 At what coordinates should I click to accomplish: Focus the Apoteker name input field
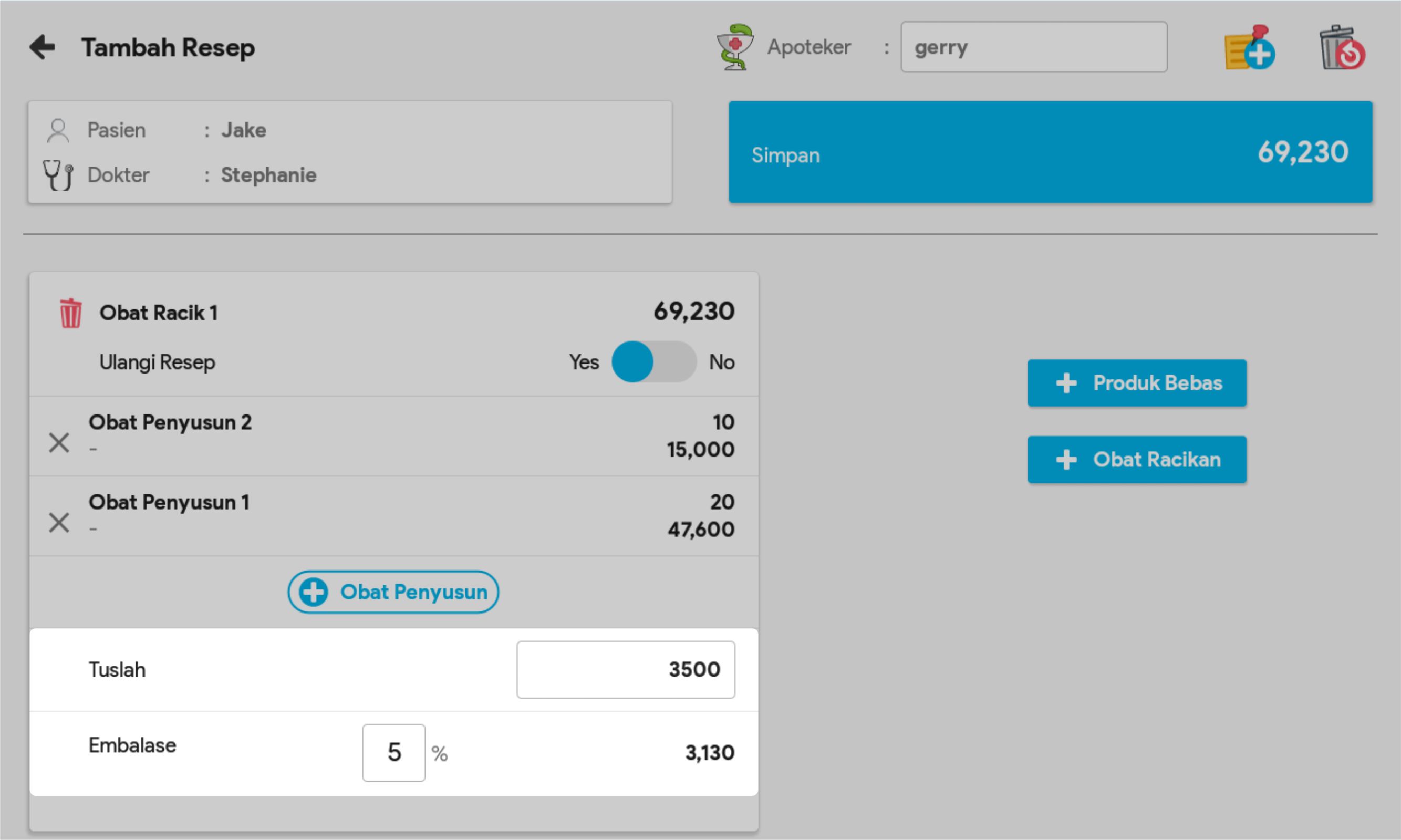click(1033, 47)
